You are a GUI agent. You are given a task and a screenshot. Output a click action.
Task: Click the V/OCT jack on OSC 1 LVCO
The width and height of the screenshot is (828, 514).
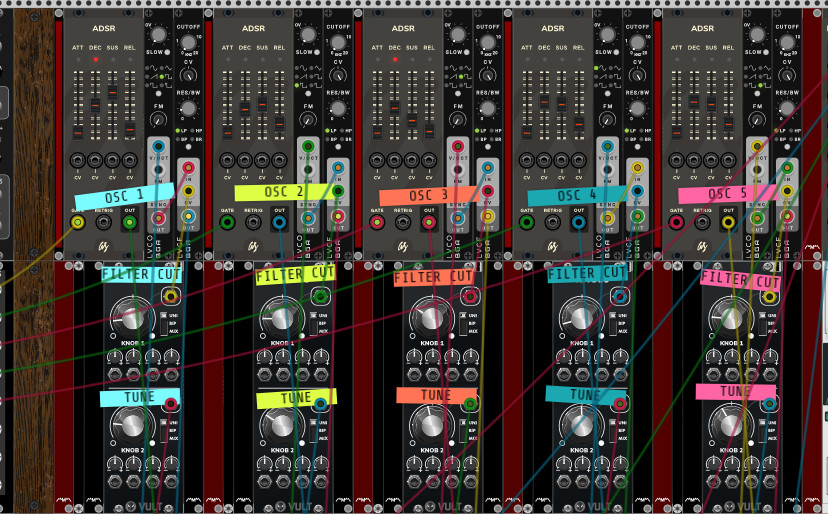(158, 146)
